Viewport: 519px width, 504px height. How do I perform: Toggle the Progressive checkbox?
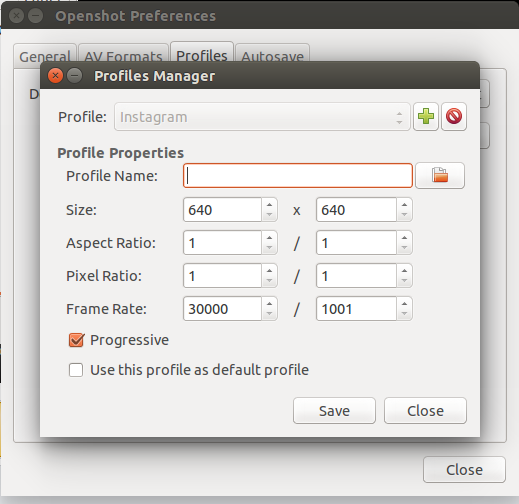[x=76, y=340]
